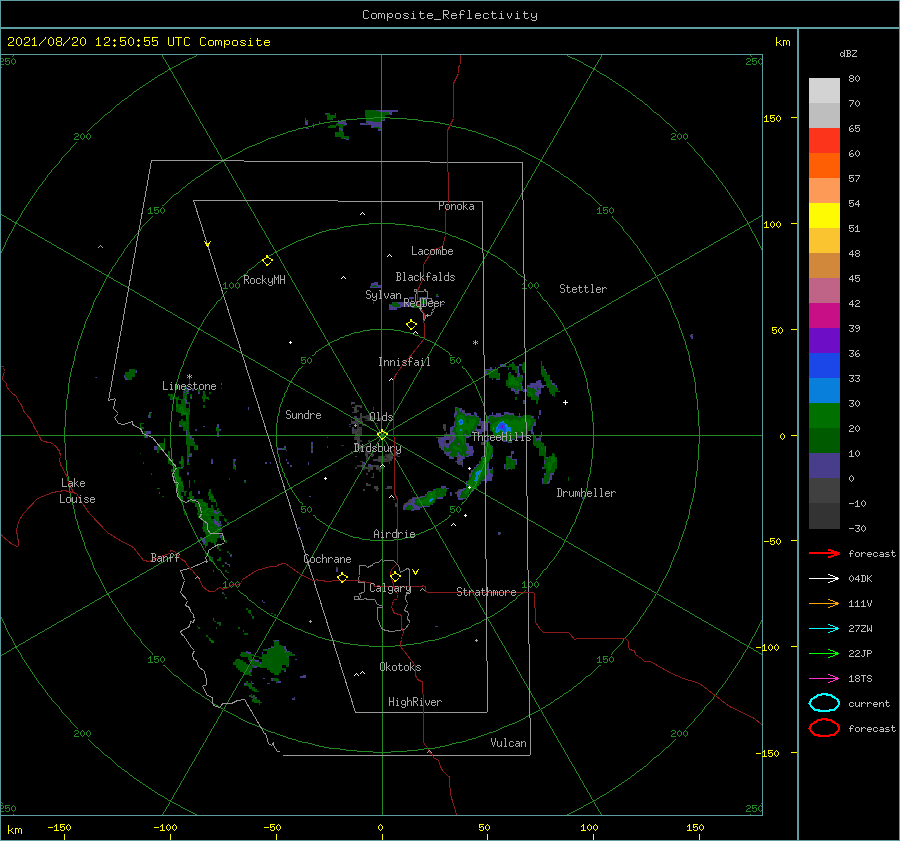Click the magenta 18TS arrow icon
Screen dimensions: 900x841
[824, 678]
